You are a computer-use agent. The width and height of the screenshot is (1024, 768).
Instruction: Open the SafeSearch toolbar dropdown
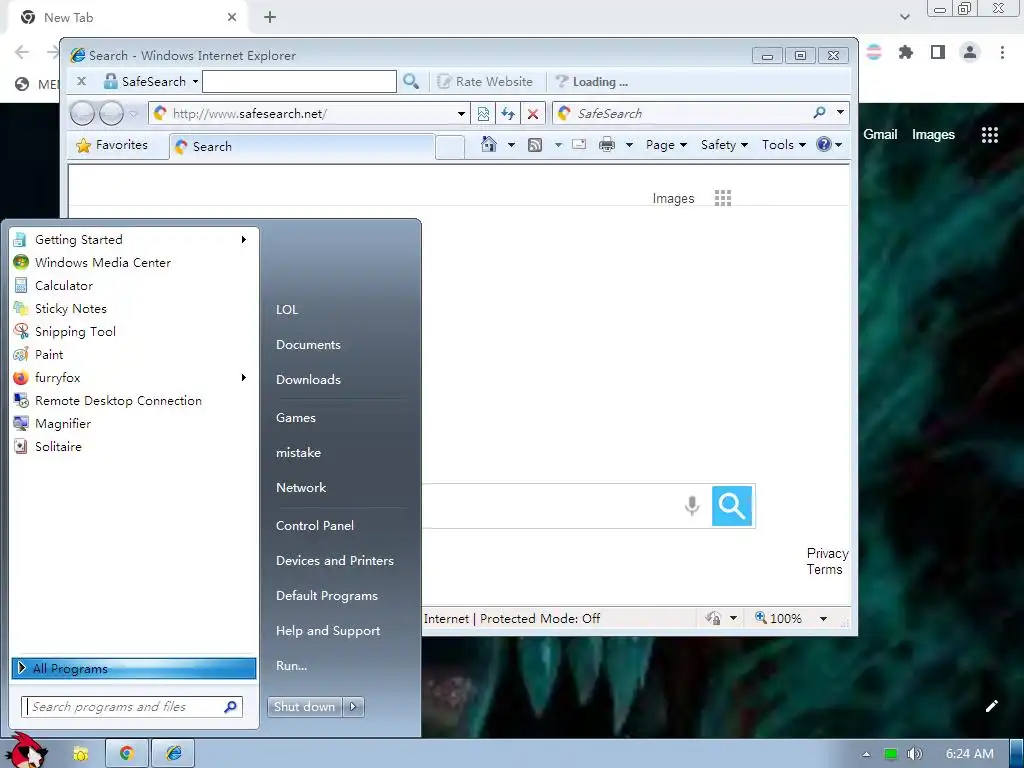tap(195, 82)
